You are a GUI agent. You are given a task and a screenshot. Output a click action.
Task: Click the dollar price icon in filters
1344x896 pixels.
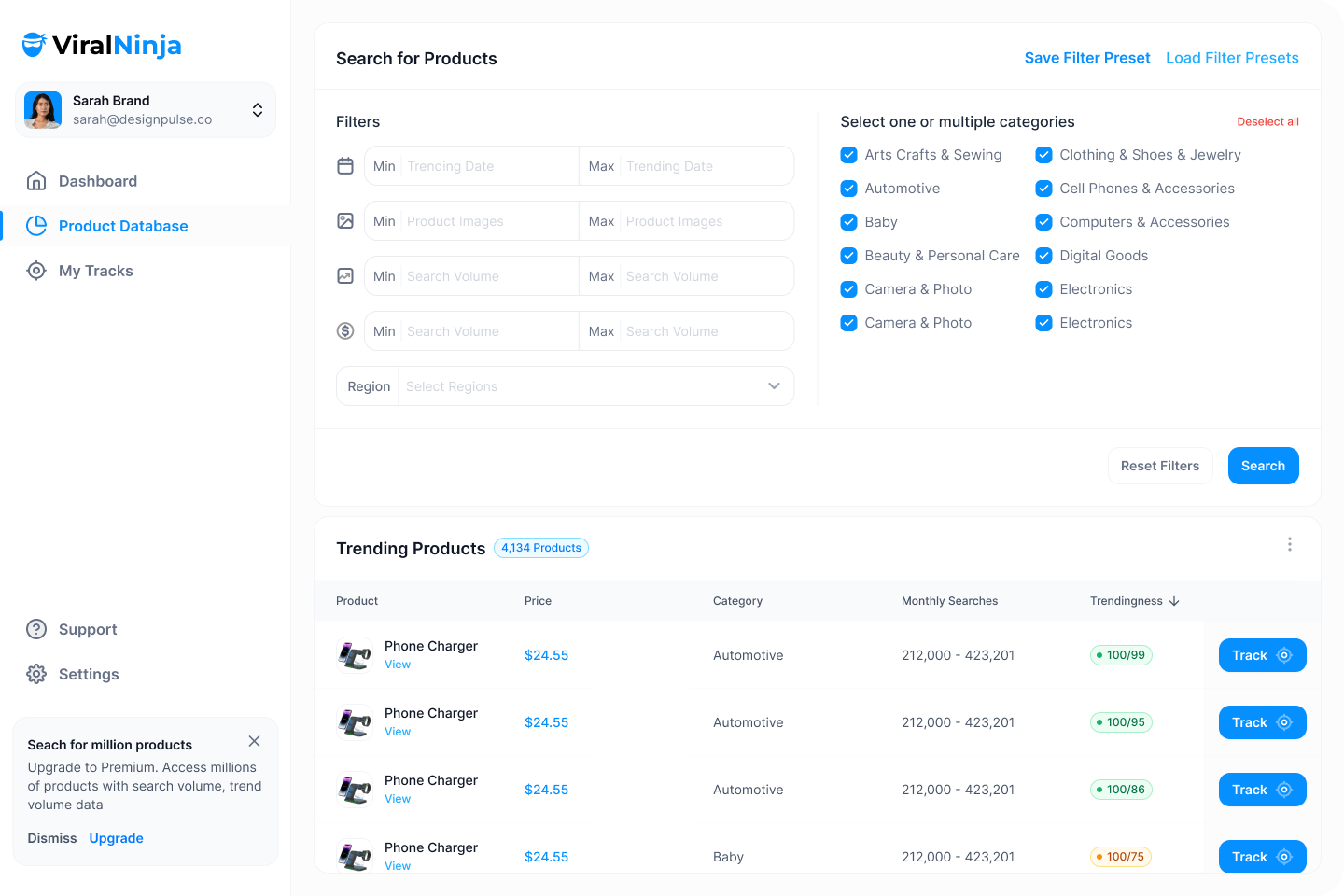pos(345,331)
